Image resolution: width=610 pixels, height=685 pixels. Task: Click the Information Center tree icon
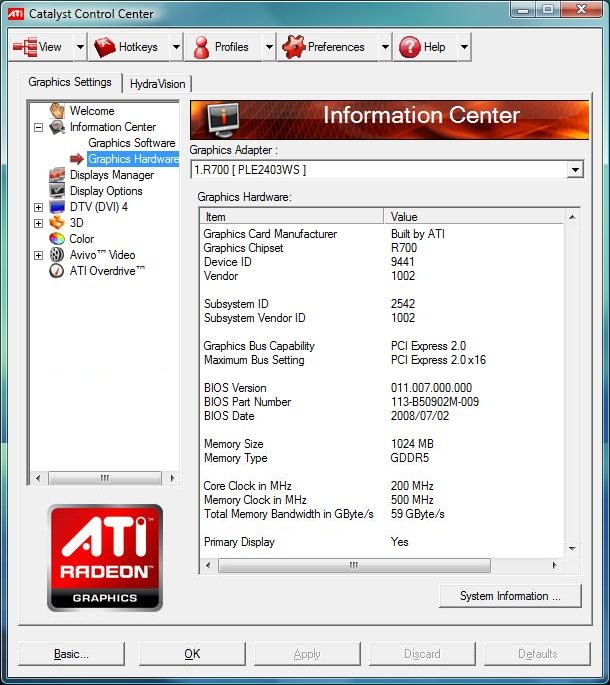point(57,127)
